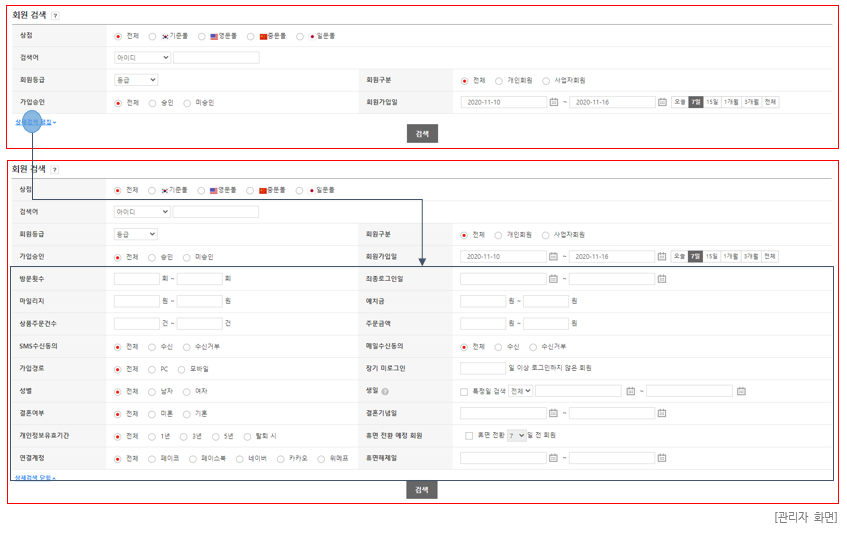Select 일문몰 store radio in expanded search panel

click(x=299, y=191)
